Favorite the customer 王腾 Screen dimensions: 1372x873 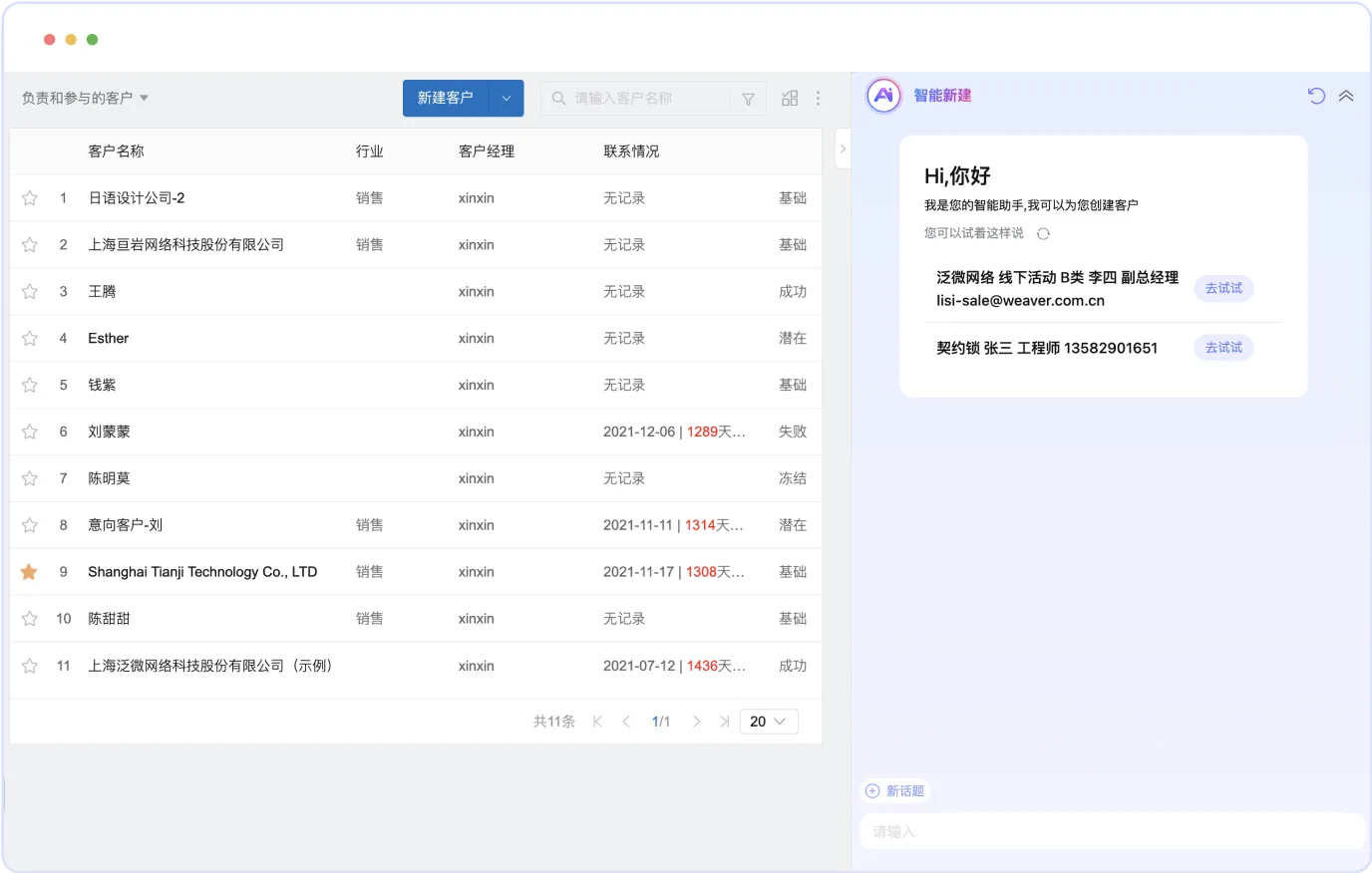[x=30, y=292]
